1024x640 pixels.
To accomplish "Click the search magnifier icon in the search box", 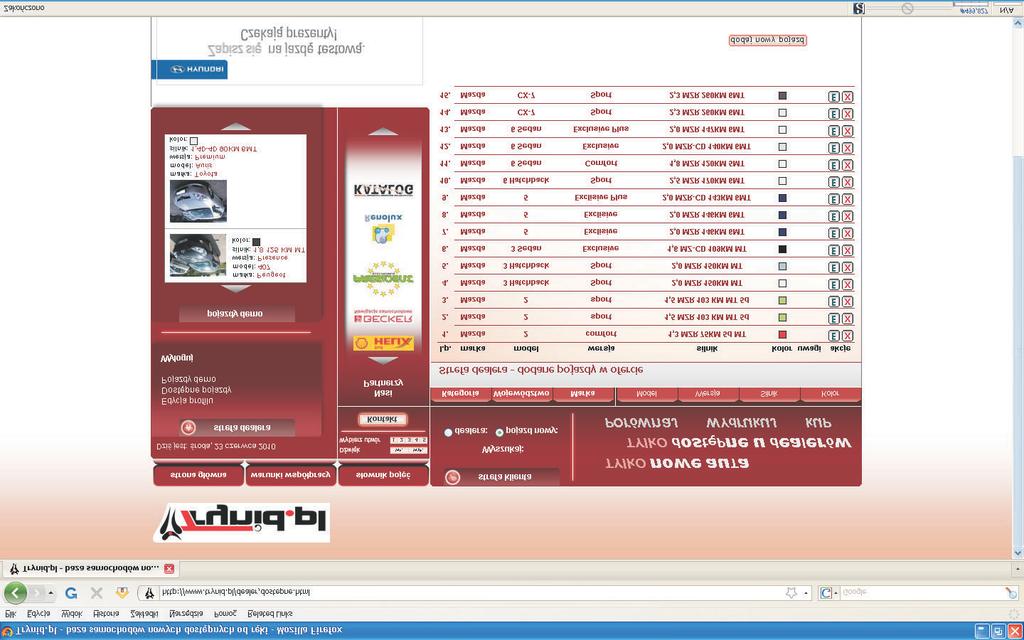I will [x=1011, y=593].
